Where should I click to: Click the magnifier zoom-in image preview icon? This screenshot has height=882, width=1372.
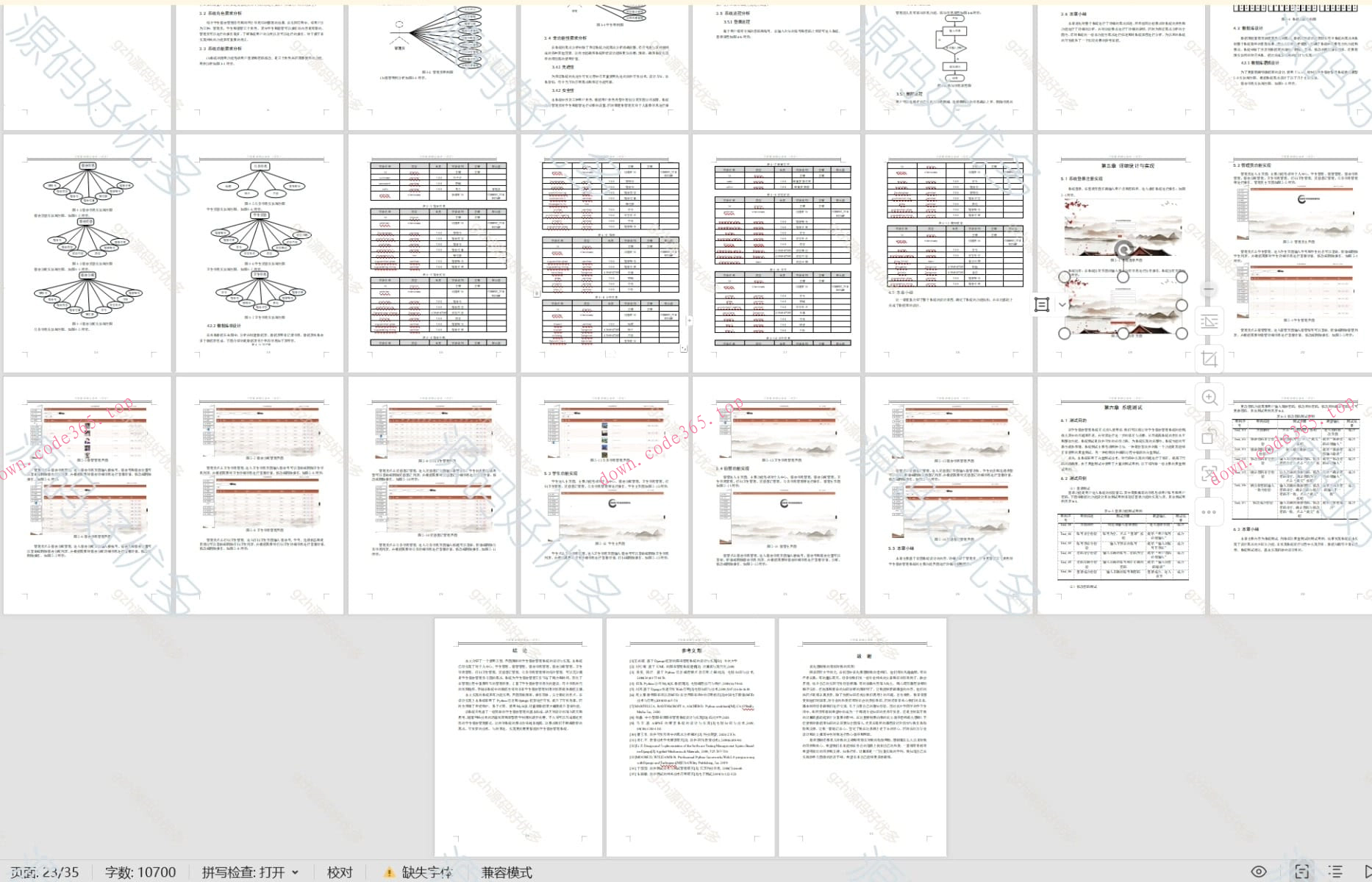[x=1209, y=398]
